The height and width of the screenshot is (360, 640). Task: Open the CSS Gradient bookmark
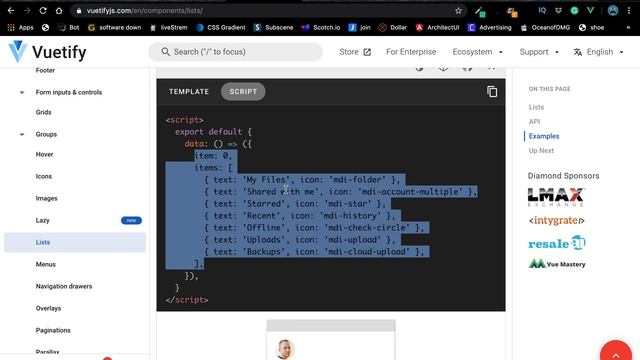pyautogui.click(x=221, y=27)
